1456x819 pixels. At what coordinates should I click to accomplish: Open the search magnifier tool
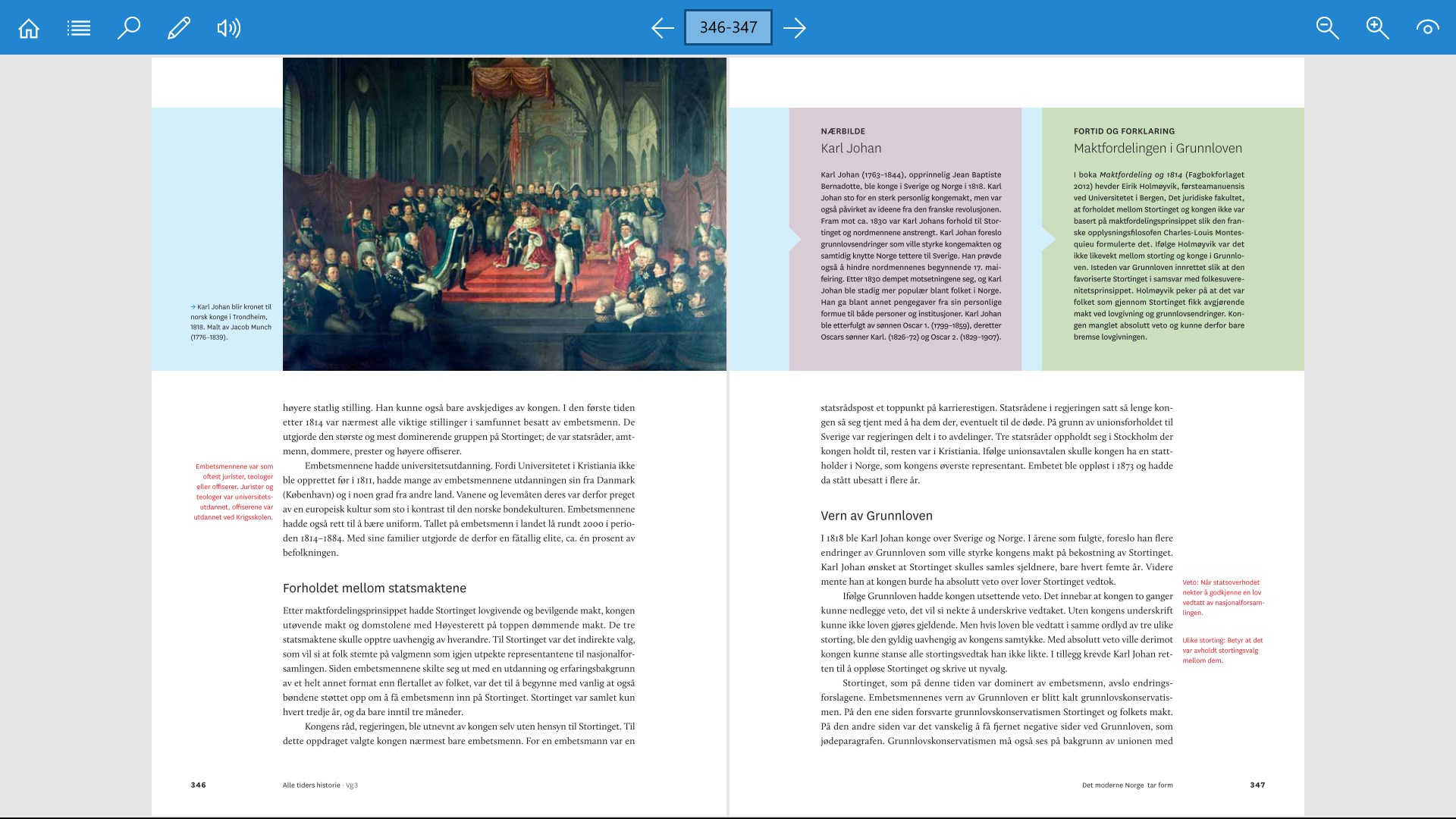coord(129,28)
